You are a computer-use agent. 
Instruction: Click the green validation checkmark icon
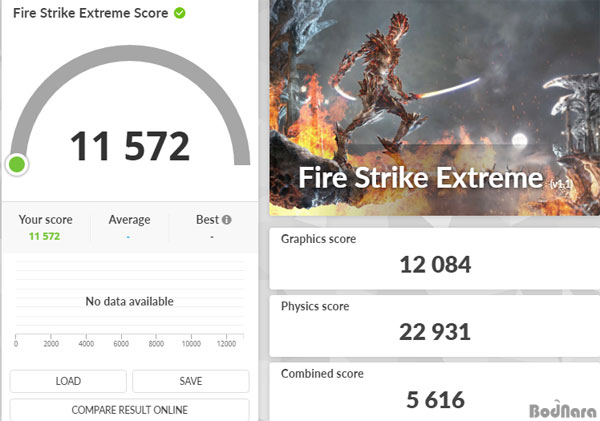pyautogui.click(x=179, y=13)
